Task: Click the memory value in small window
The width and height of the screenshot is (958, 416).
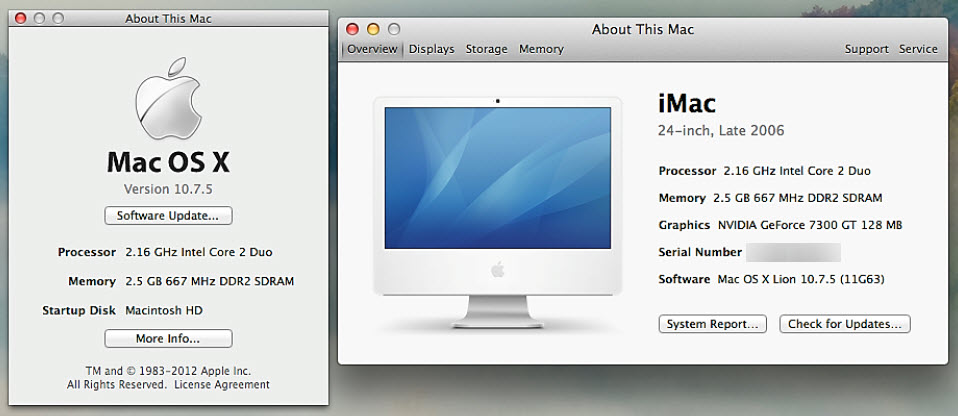Action: click(x=210, y=281)
